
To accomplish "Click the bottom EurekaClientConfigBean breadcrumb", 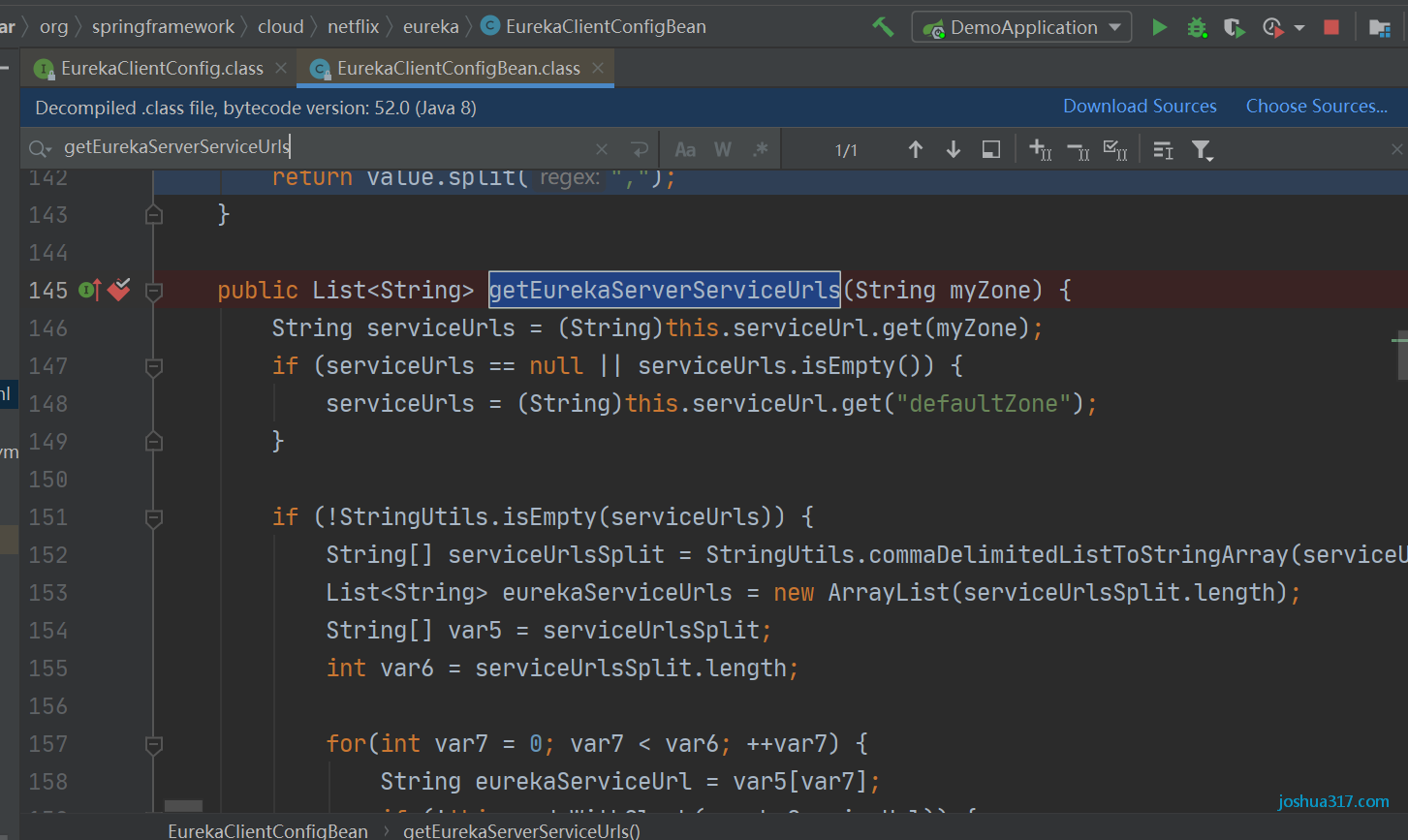I will (x=267, y=830).
